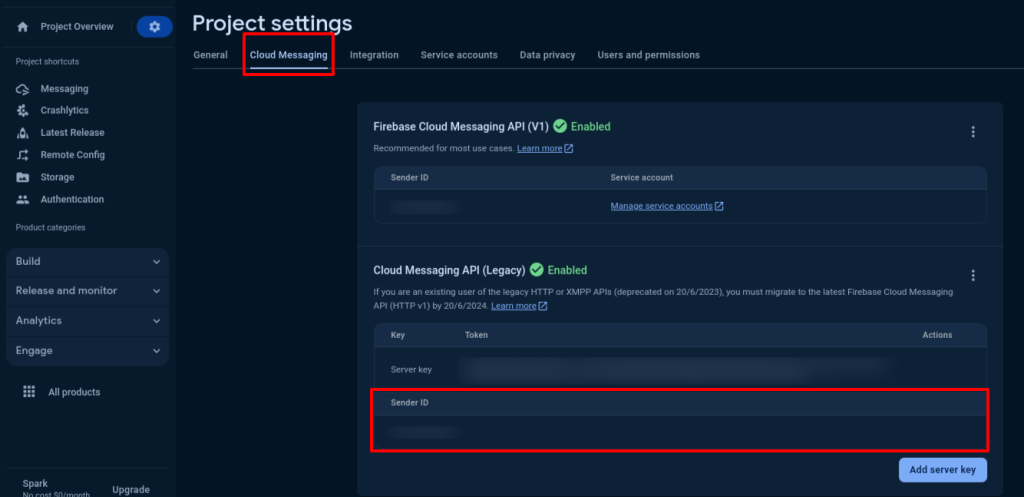Click the Messaging cloud icon in shortcuts
This screenshot has width=1024, height=497.
(x=23, y=89)
